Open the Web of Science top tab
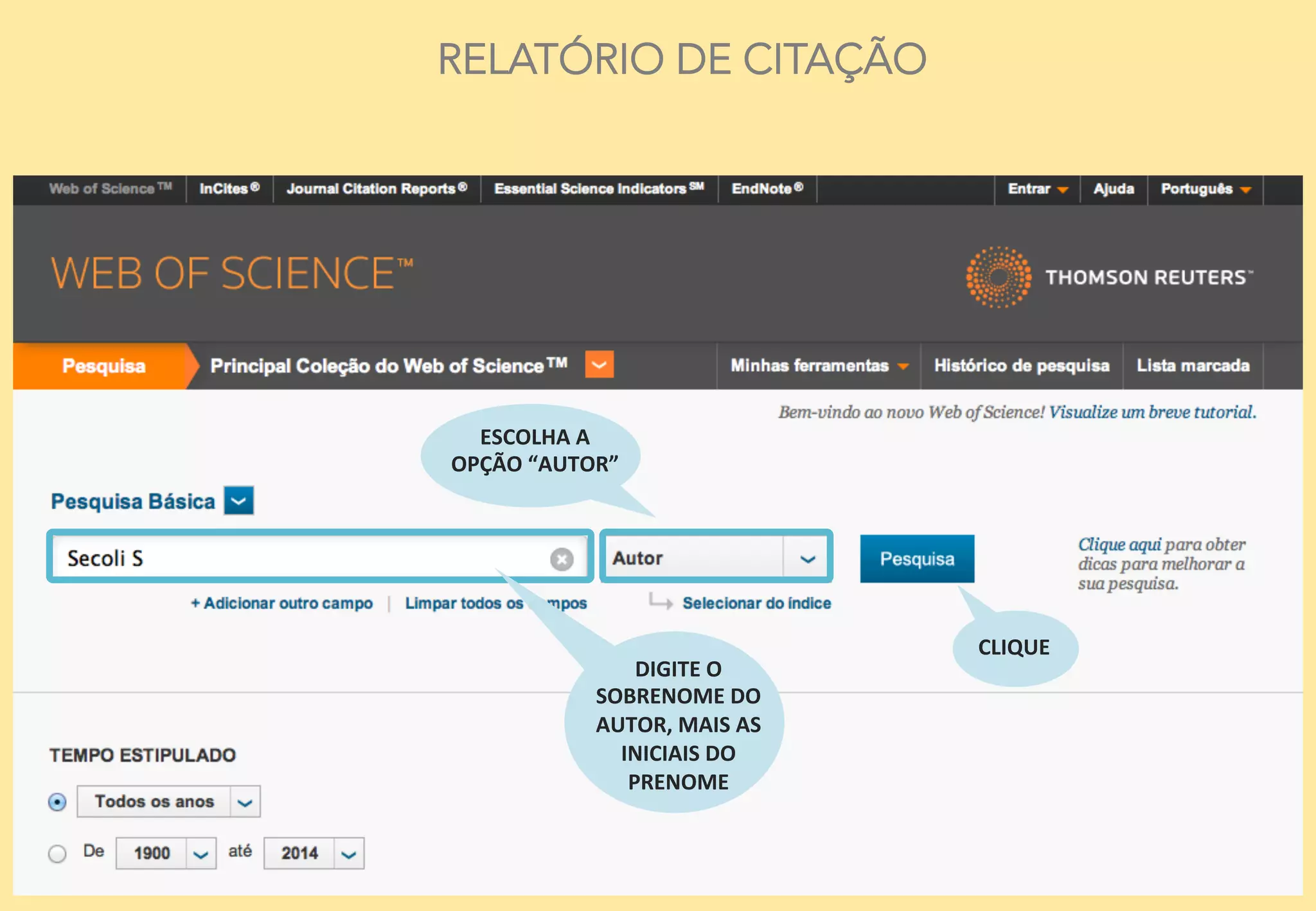 [x=111, y=189]
